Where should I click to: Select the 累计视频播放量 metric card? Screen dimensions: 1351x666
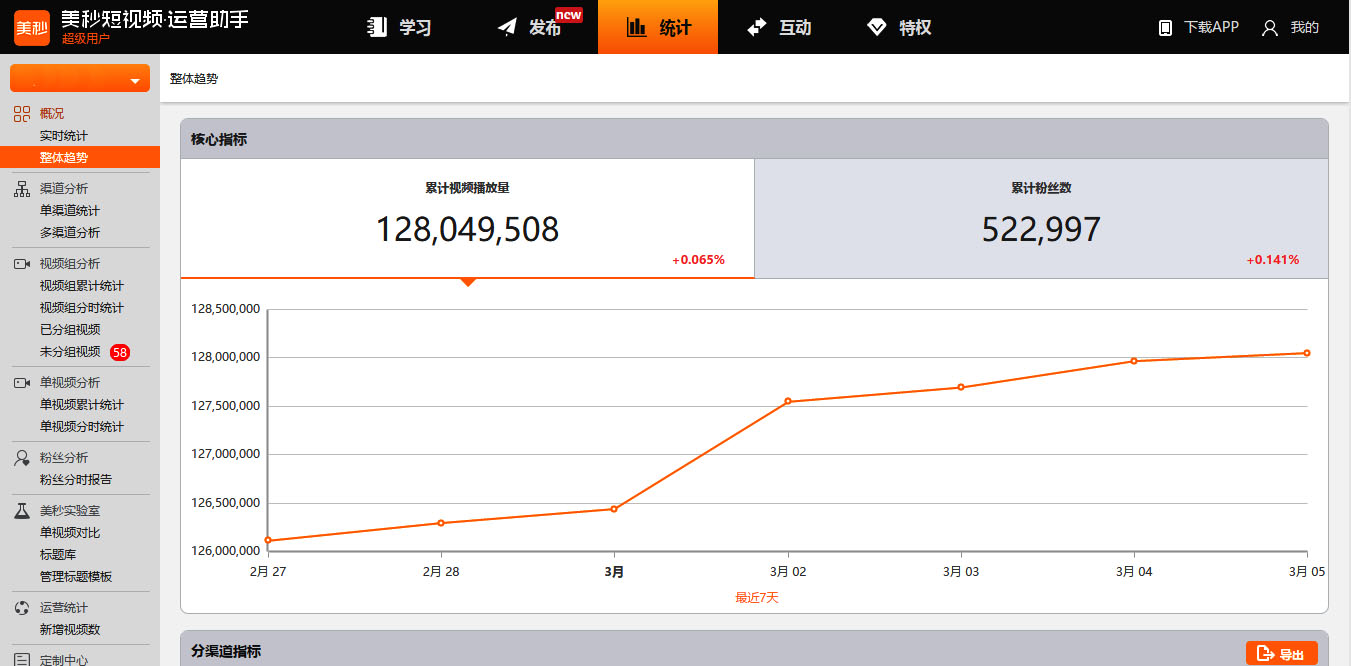467,219
